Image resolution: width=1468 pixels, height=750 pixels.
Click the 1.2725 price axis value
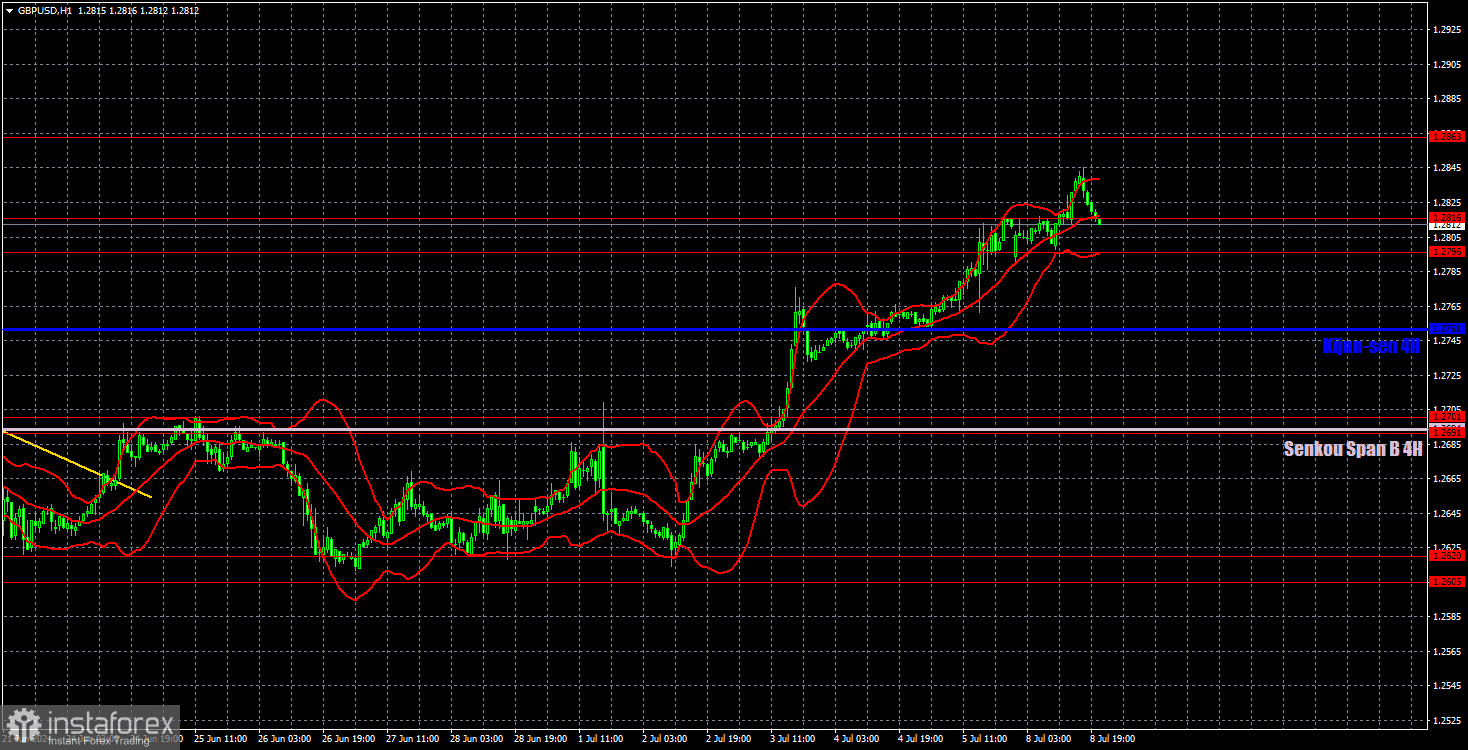click(1446, 375)
